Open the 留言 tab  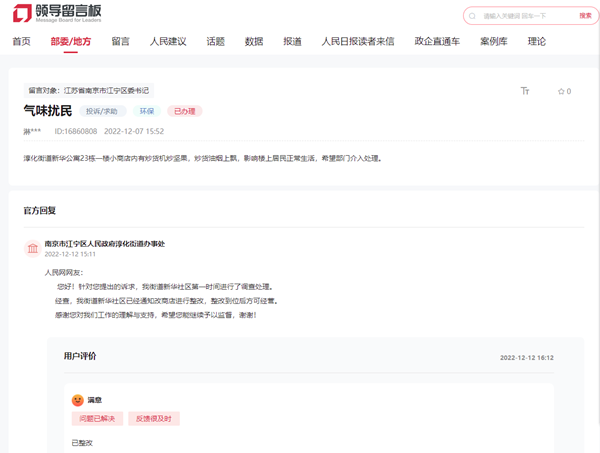point(121,41)
